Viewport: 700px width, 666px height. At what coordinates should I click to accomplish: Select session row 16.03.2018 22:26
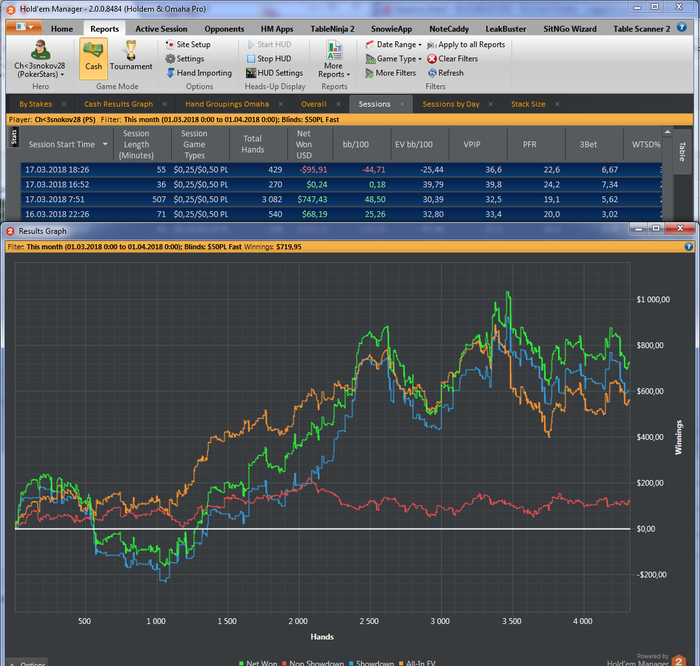pos(341,214)
